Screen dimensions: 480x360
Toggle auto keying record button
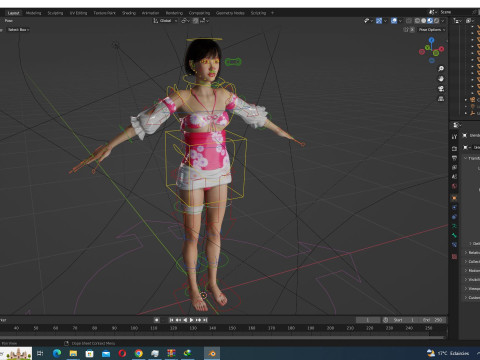[156, 320]
